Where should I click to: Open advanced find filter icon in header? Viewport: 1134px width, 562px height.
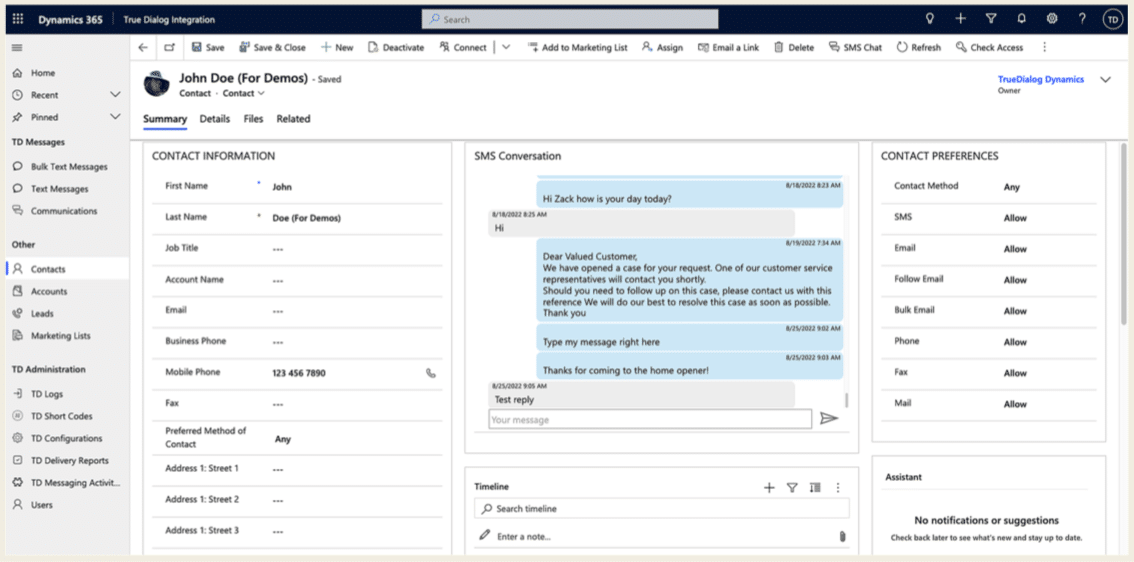point(991,20)
